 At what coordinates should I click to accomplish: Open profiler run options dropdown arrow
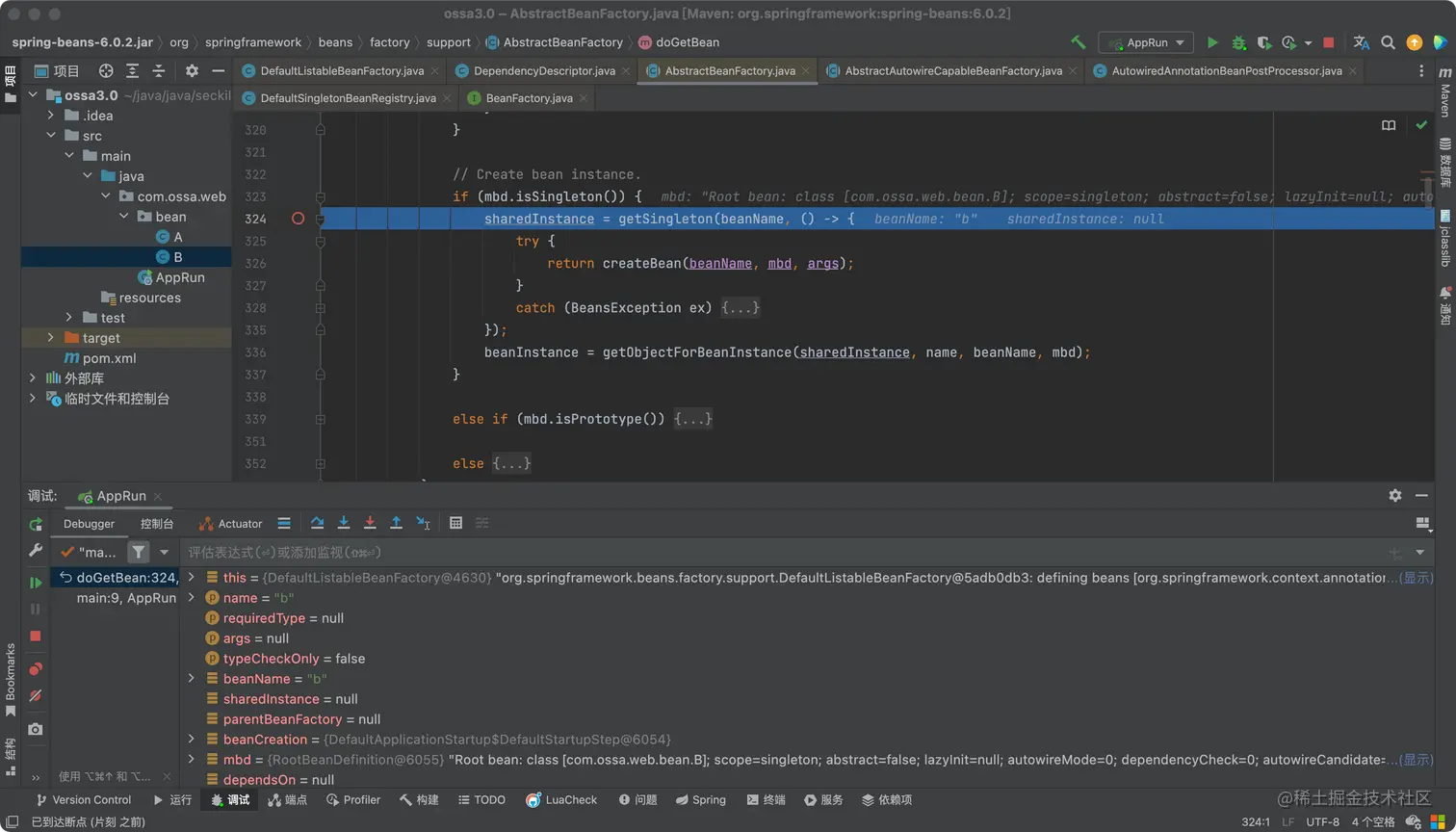(1308, 42)
